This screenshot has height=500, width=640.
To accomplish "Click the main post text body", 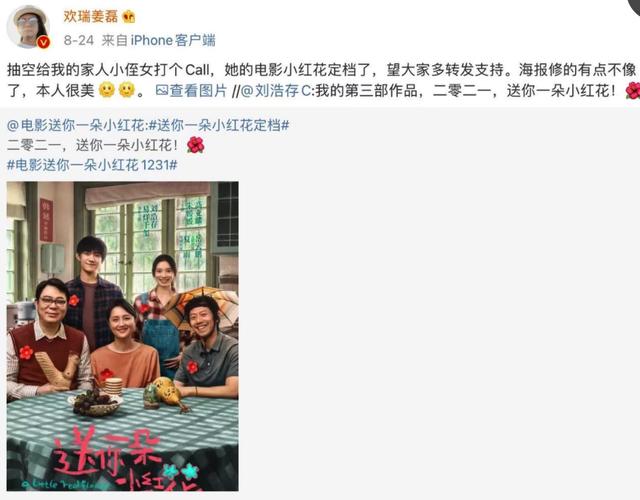I will click(322, 80).
